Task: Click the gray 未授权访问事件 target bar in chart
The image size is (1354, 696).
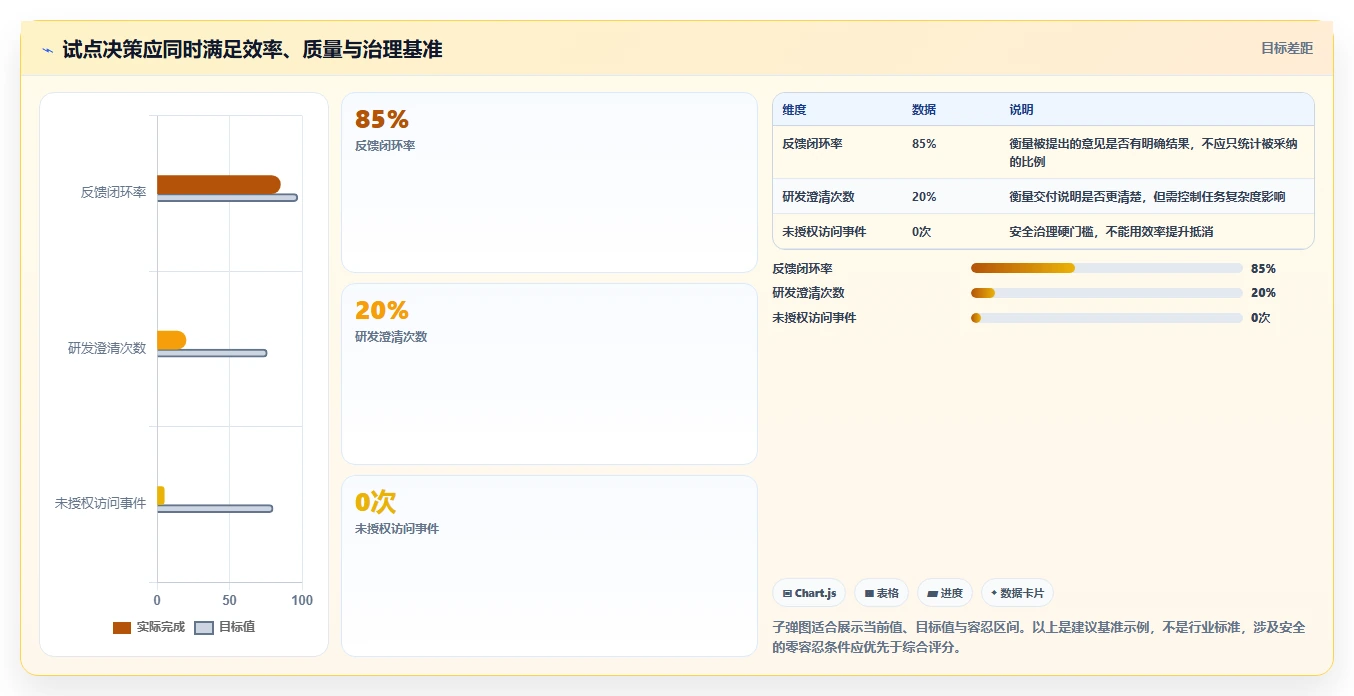Action: [x=215, y=509]
